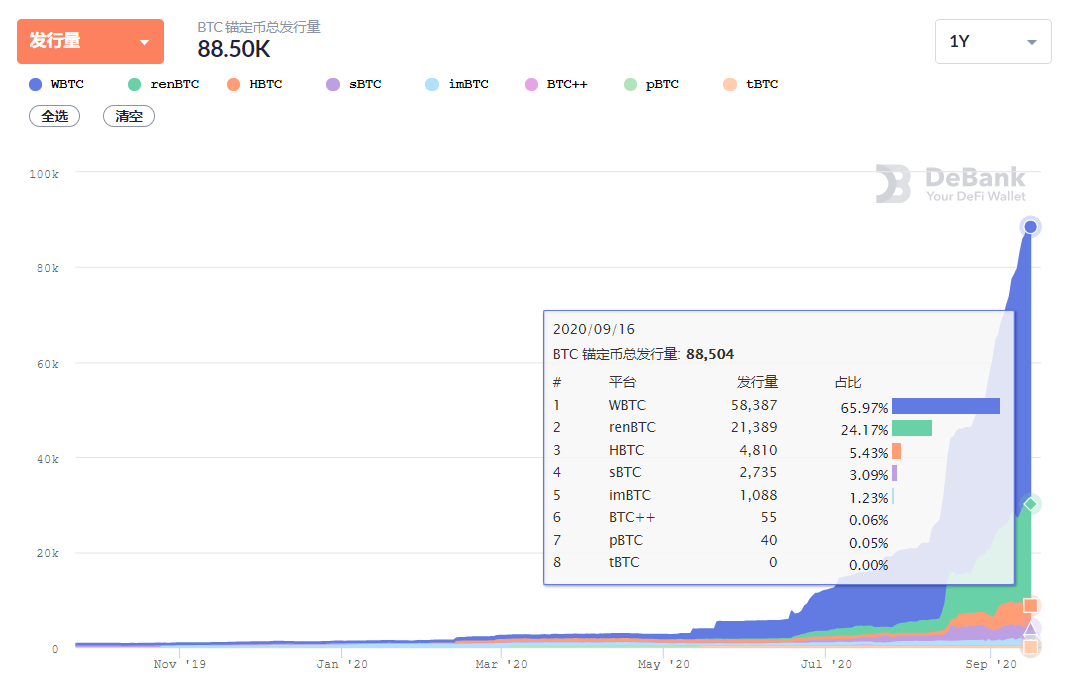Click the 占比 column header

848,382
